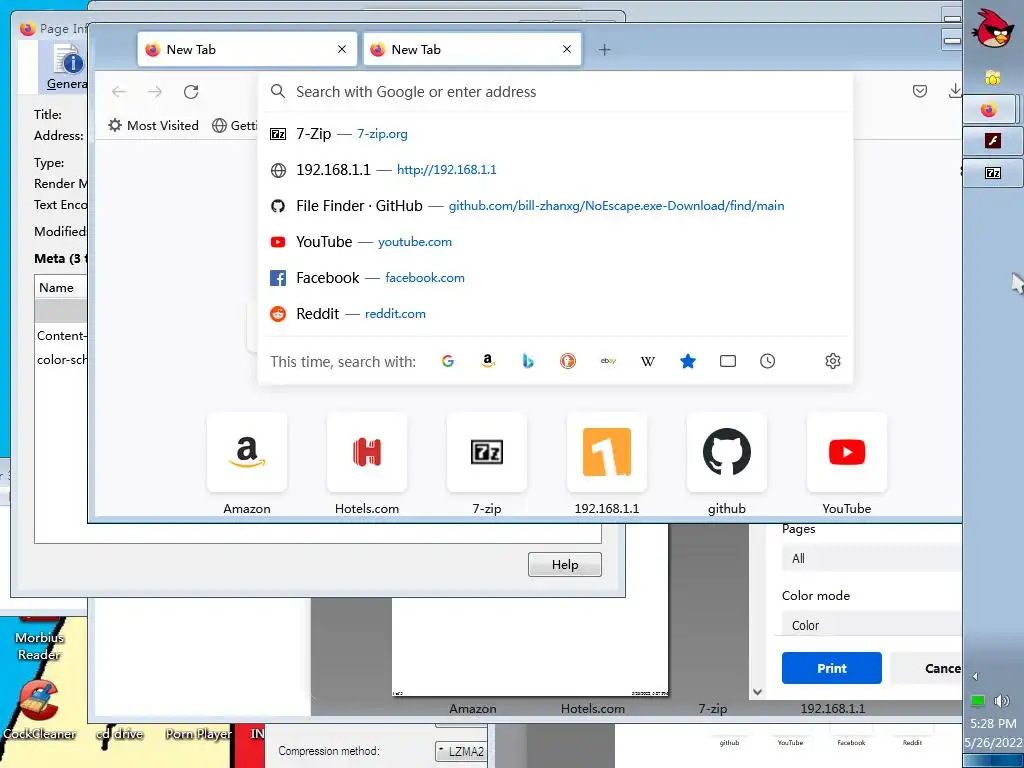This screenshot has height=768, width=1024.
Task: Switch to the first New Tab
Action: tap(247, 50)
